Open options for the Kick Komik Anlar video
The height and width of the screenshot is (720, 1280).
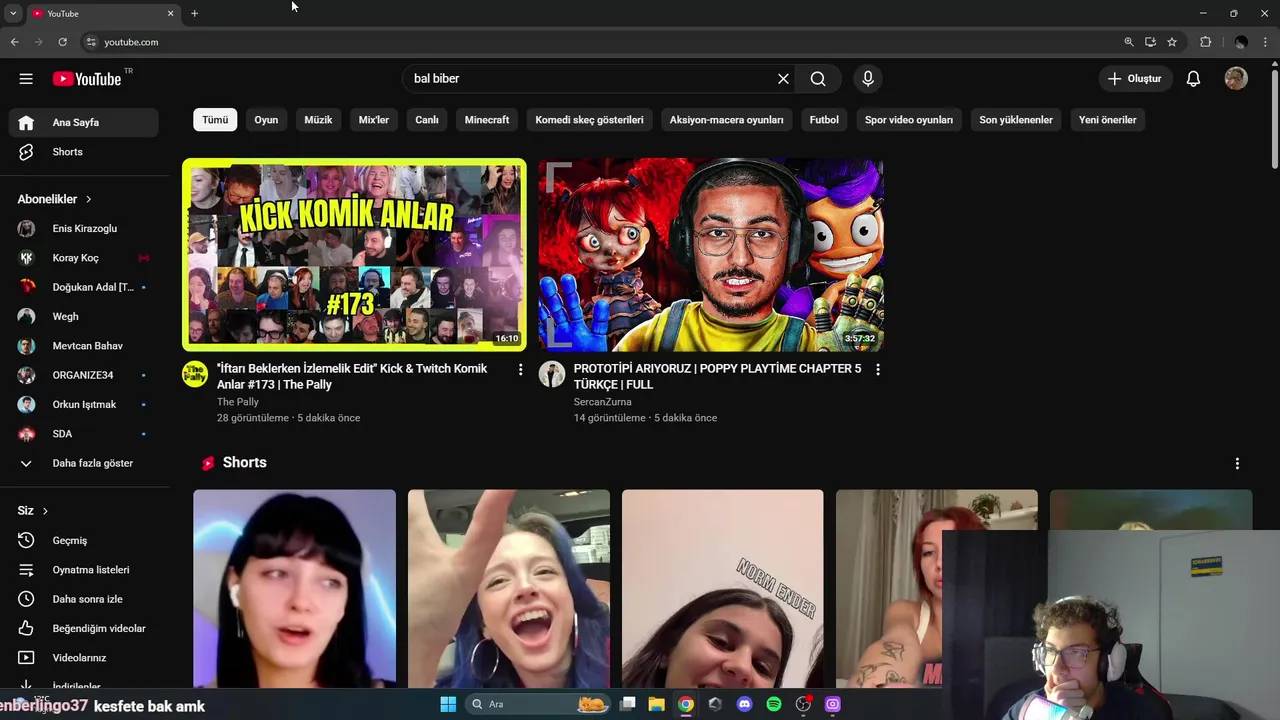520,370
